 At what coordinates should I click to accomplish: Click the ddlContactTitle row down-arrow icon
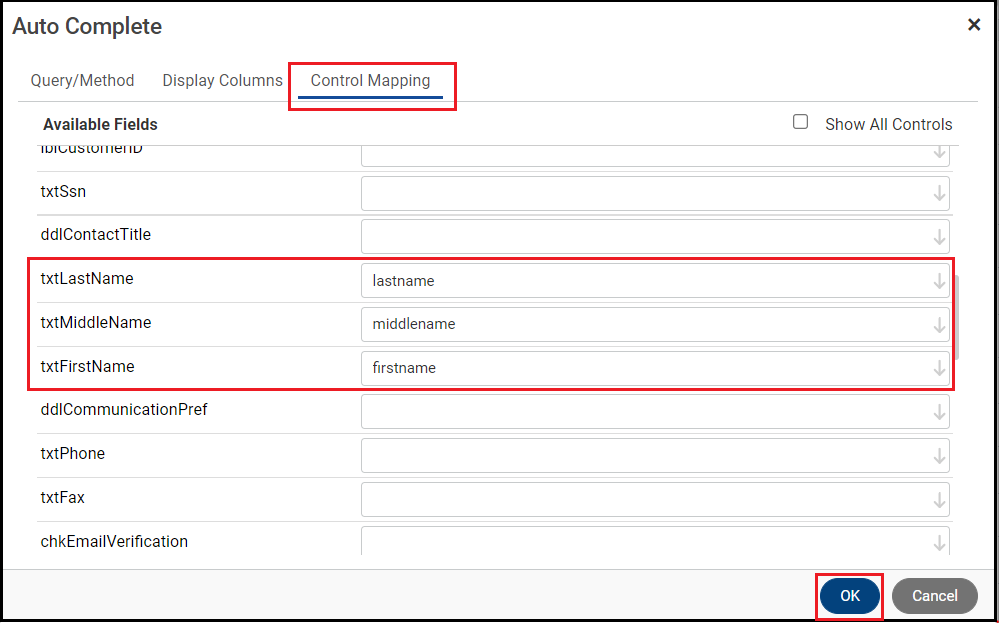pyautogui.click(x=939, y=237)
